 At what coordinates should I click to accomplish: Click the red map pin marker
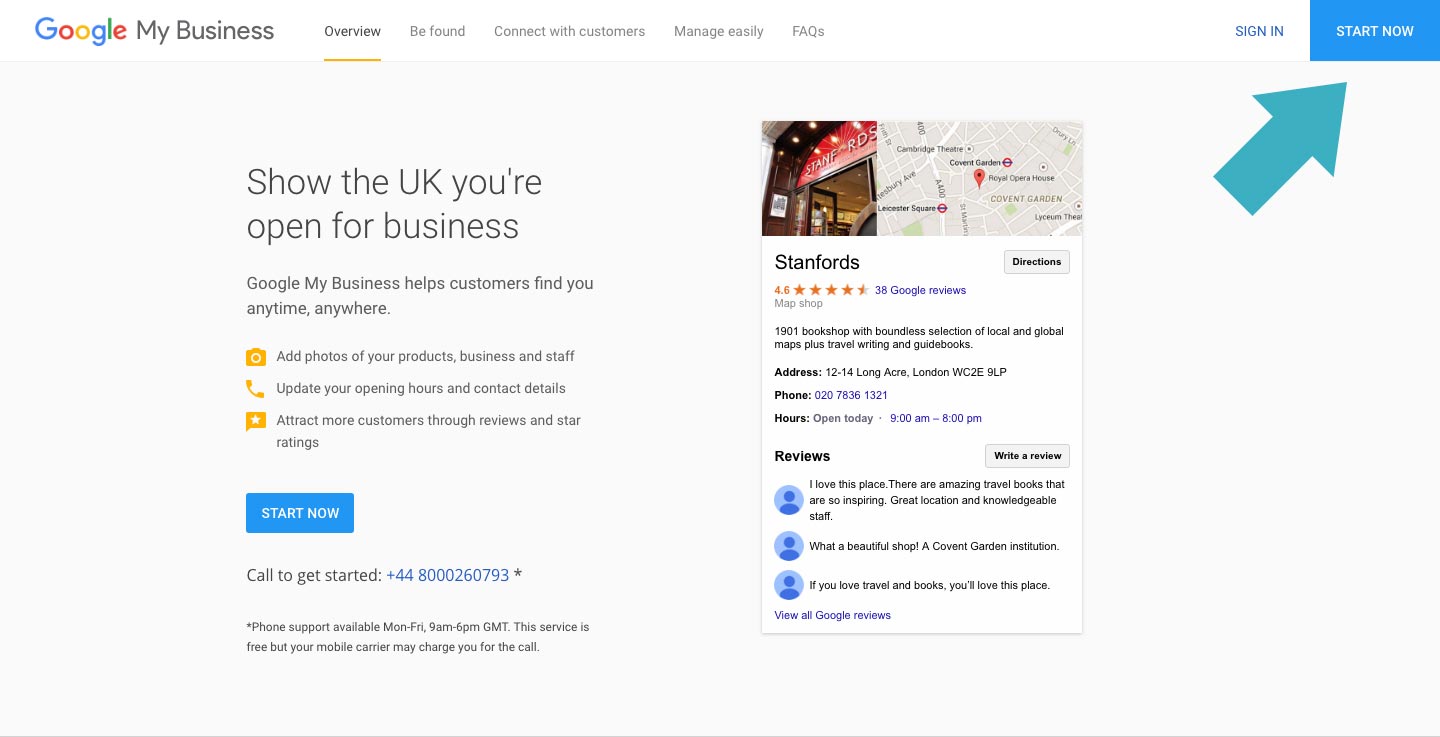(979, 179)
